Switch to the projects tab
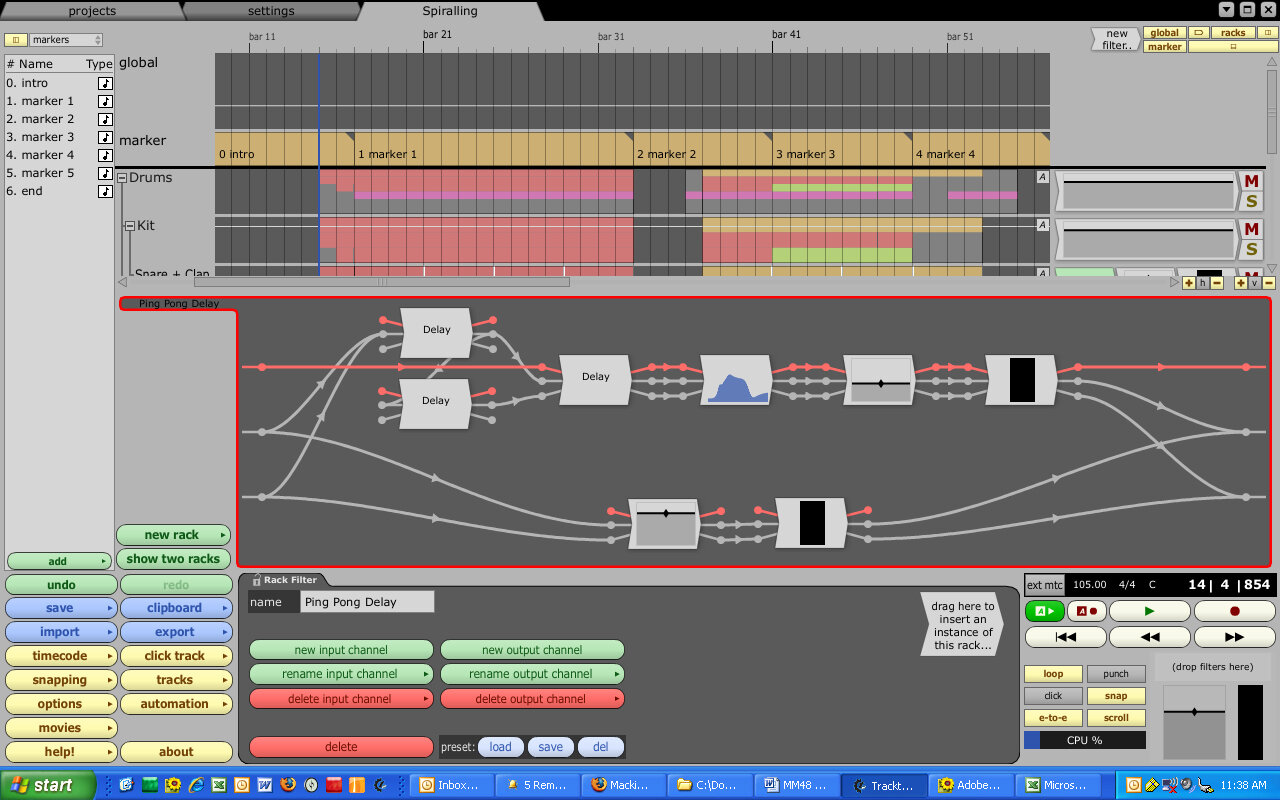Image resolution: width=1280 pixels, height=800 pixels. (x=92, y=11)
